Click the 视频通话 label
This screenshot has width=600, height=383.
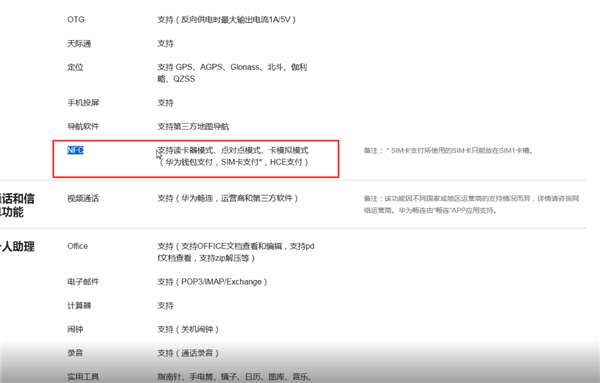(83, 198)
